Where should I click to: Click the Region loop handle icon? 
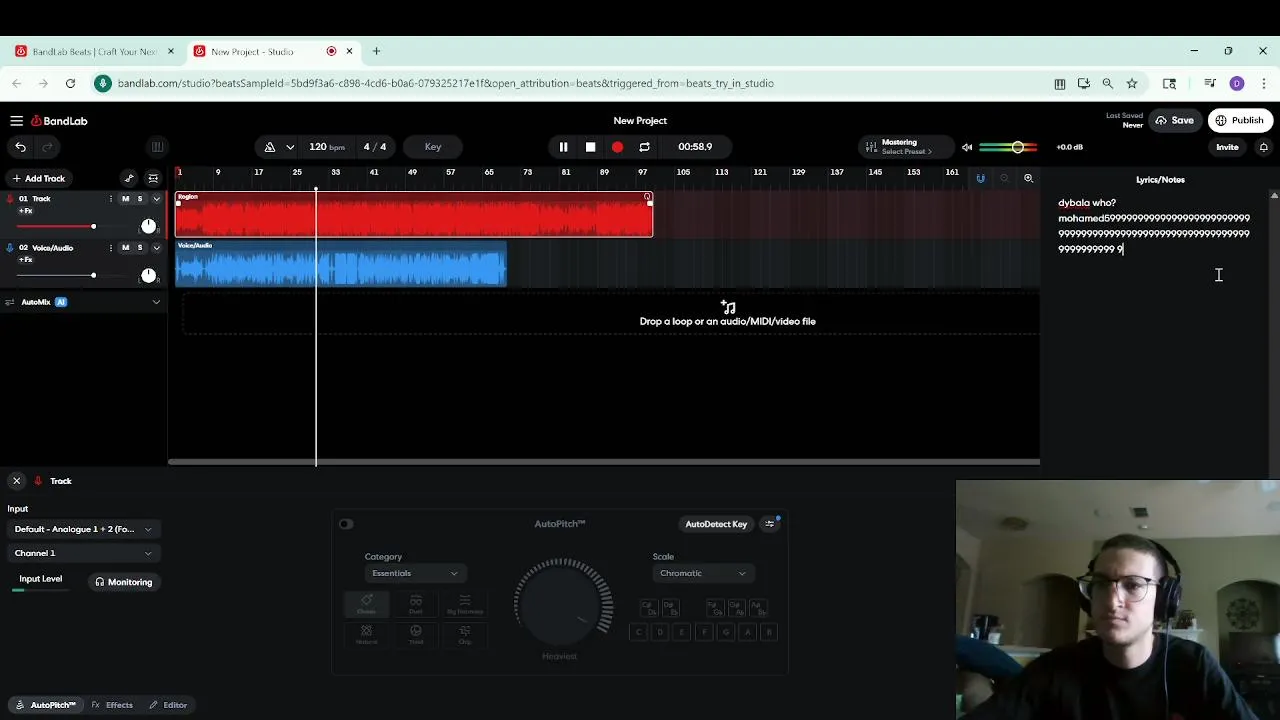648,197
